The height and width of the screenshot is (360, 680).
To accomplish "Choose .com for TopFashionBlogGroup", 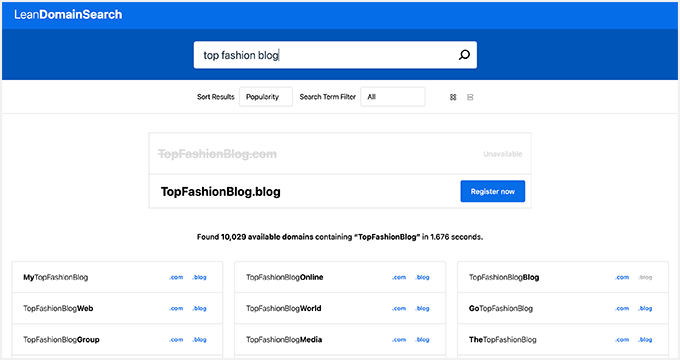I will coord(176,340).
